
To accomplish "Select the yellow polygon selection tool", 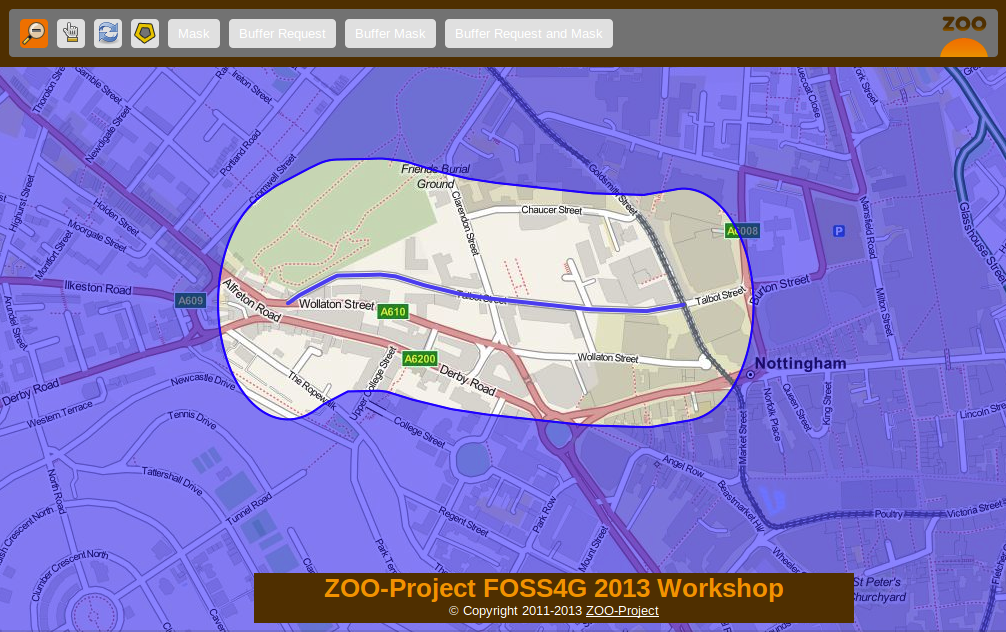I will tap(145, 33).
